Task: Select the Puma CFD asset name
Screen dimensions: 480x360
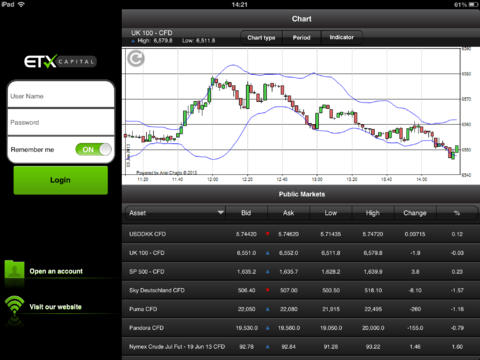Action: tap(143, 309)
